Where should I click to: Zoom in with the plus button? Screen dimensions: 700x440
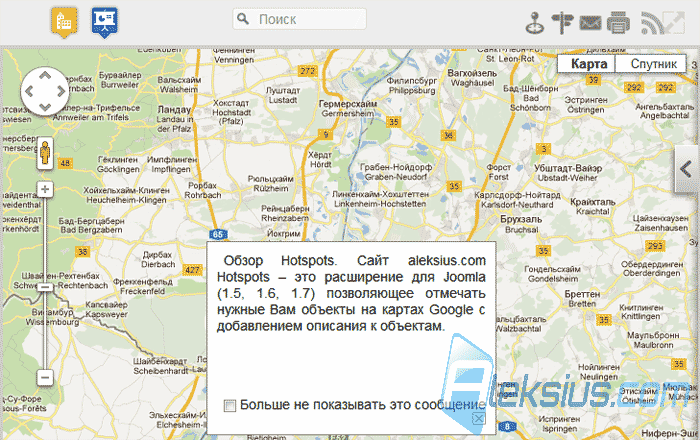45,189
